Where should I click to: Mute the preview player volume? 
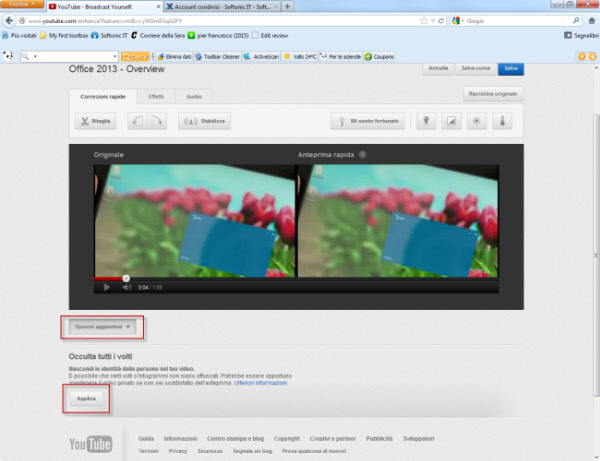(127, 287)
